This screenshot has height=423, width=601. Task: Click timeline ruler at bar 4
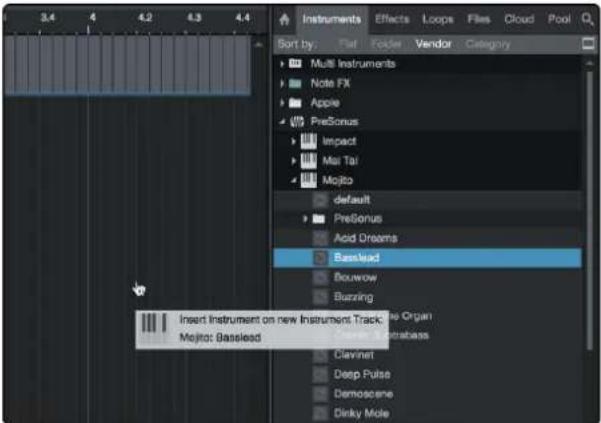click(x=92, y=18)
